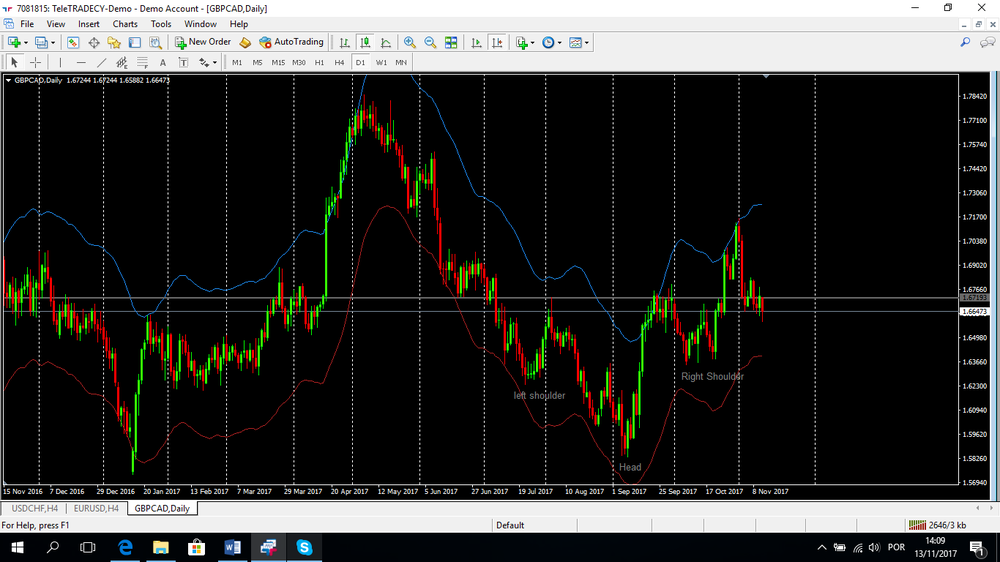1000x562 pixels.
Task: Switch timeframe to H4
Action: pyautogui.click(x=339, y=63)
